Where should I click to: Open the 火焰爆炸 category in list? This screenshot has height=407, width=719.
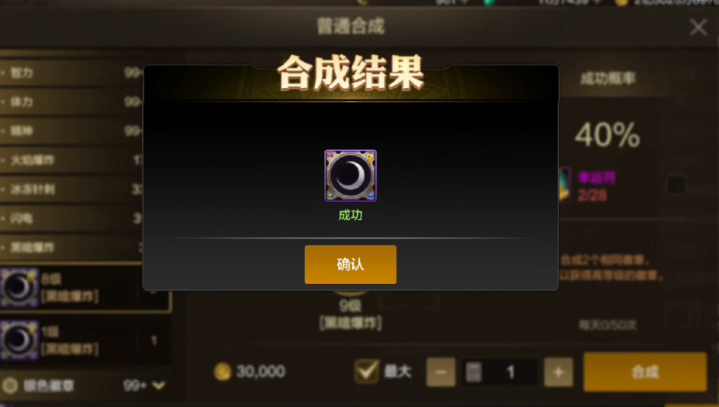[x=71, y=160]
